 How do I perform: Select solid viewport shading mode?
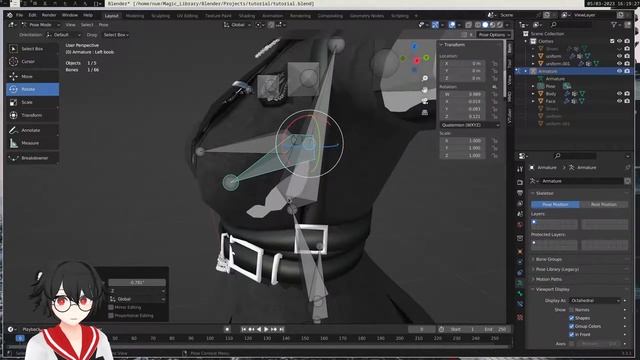[485, 25]
